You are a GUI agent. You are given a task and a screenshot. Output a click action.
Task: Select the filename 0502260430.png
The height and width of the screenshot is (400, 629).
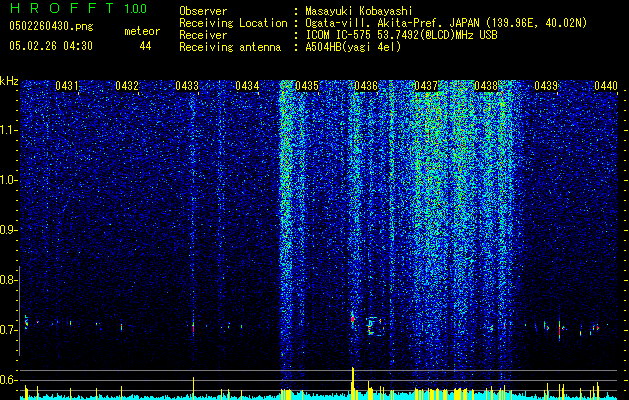pyautogui.click(x=51, y=27)
